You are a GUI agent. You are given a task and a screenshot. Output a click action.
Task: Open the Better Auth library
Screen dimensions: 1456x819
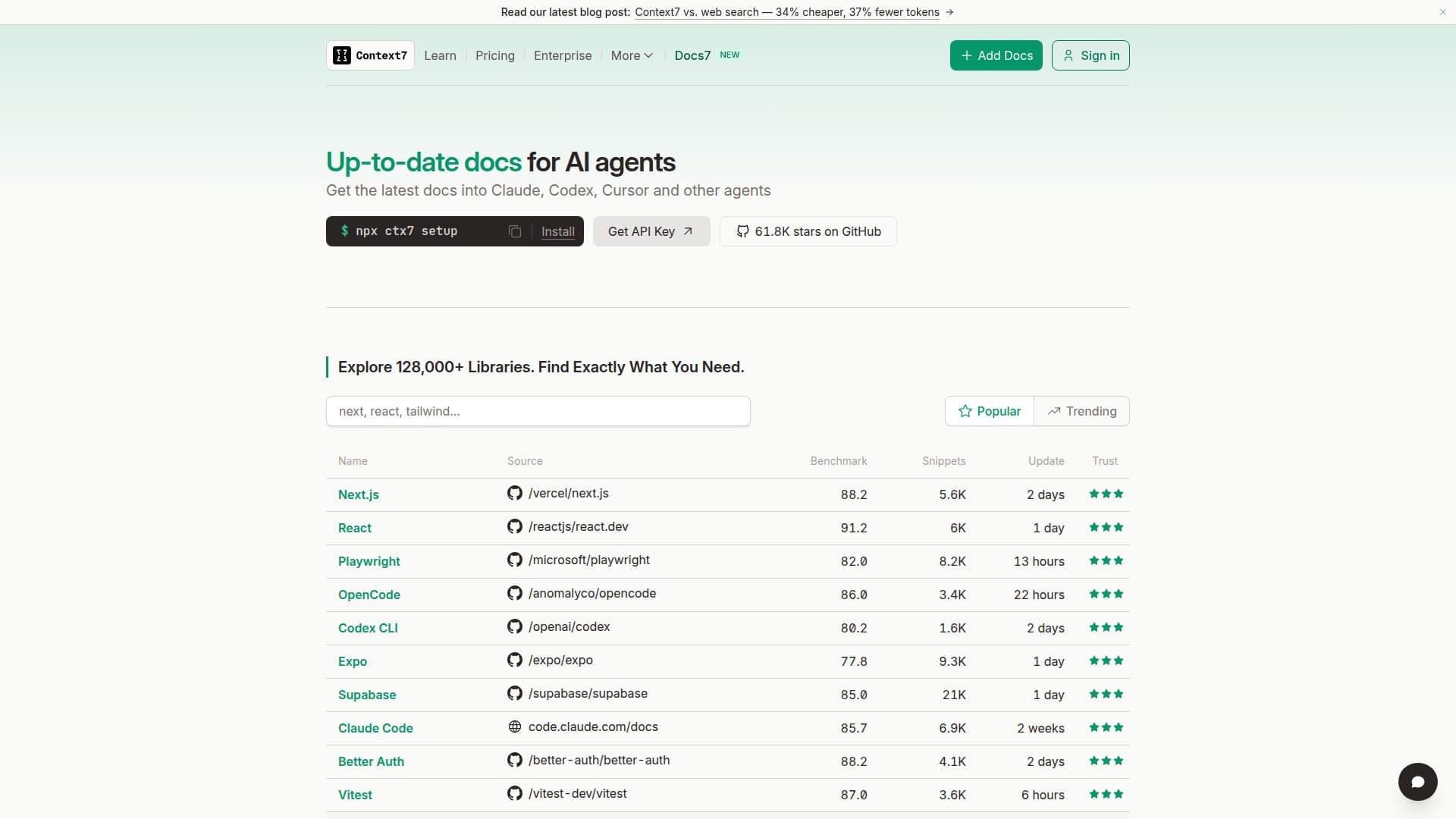(371, 761)
